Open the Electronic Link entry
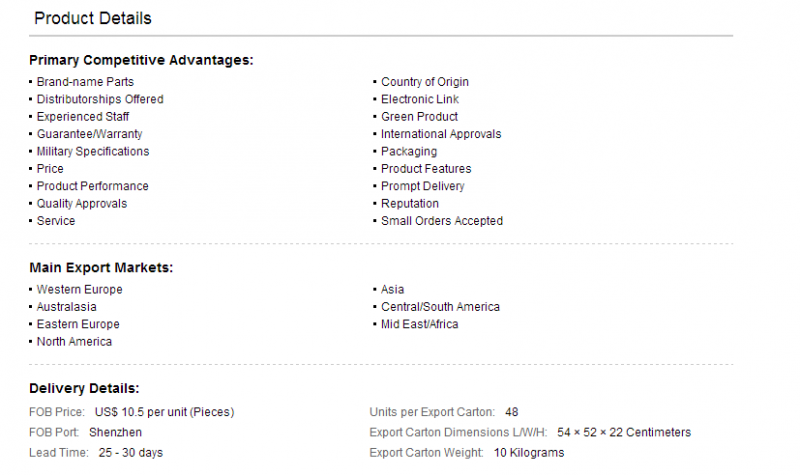The width and height of the screenshot is (800, 475). point(420,99)
